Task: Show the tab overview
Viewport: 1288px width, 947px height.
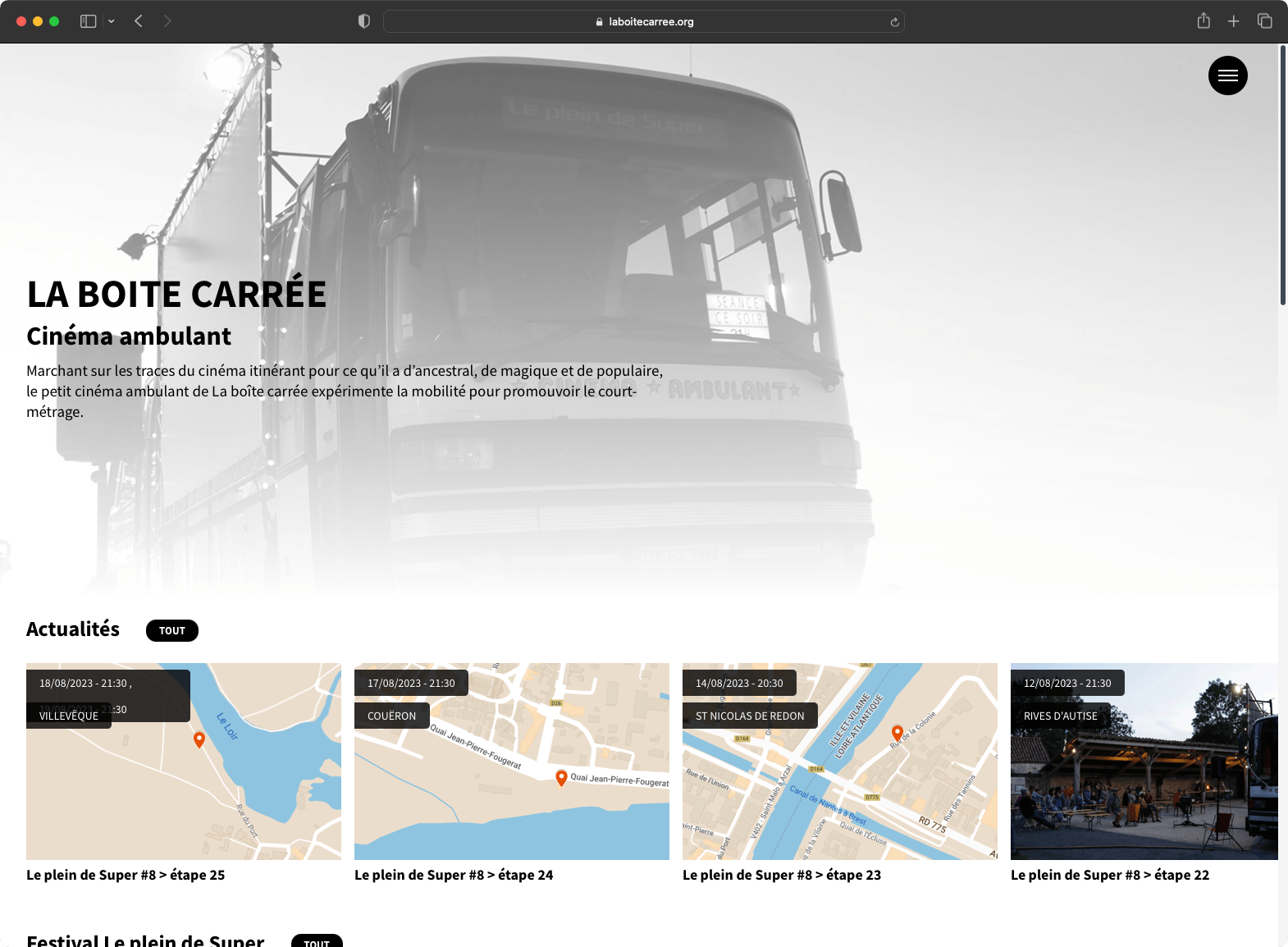Action: coord(1264,21)
